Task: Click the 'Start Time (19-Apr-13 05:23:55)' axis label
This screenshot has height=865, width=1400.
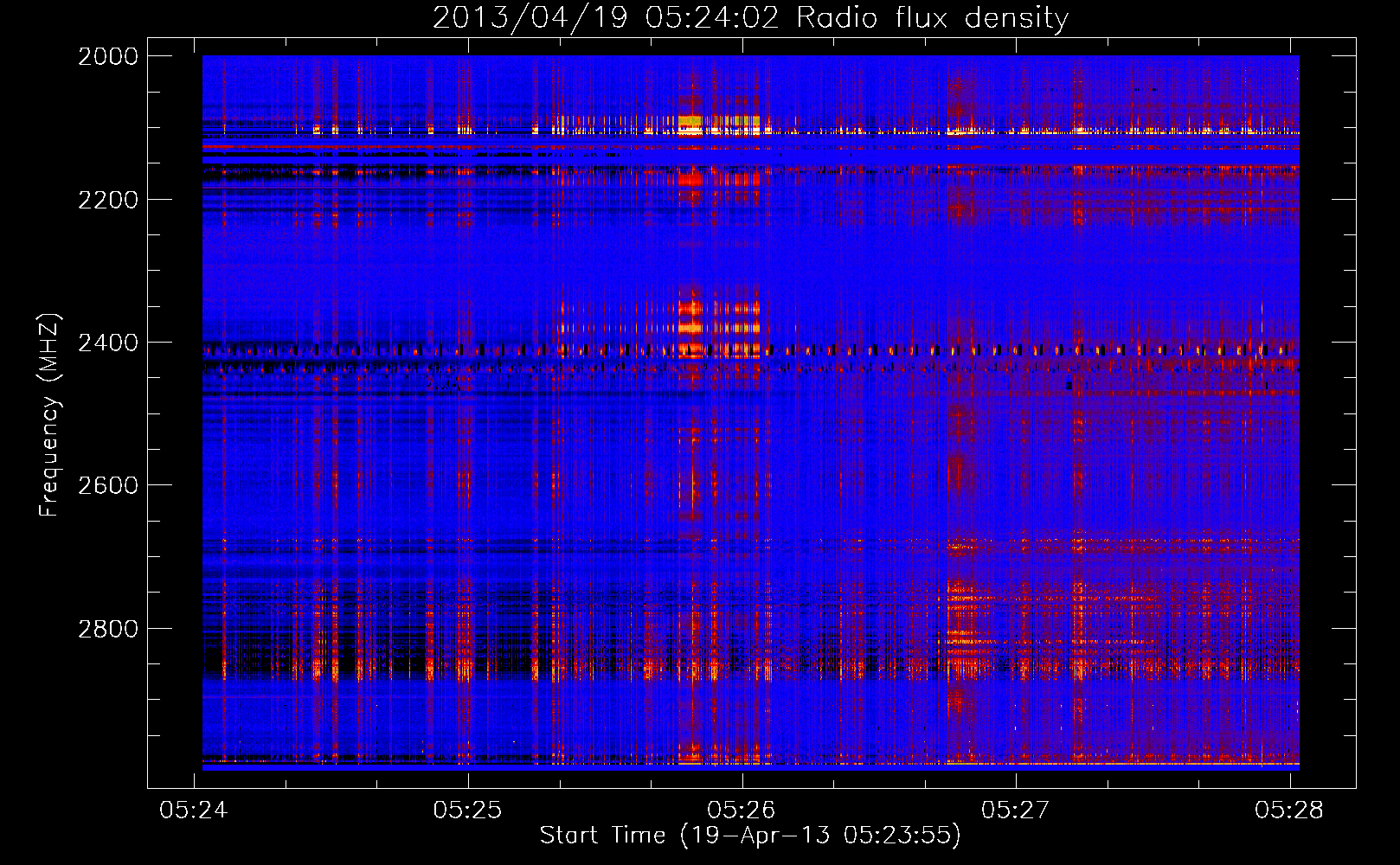Action: point(750,836)
